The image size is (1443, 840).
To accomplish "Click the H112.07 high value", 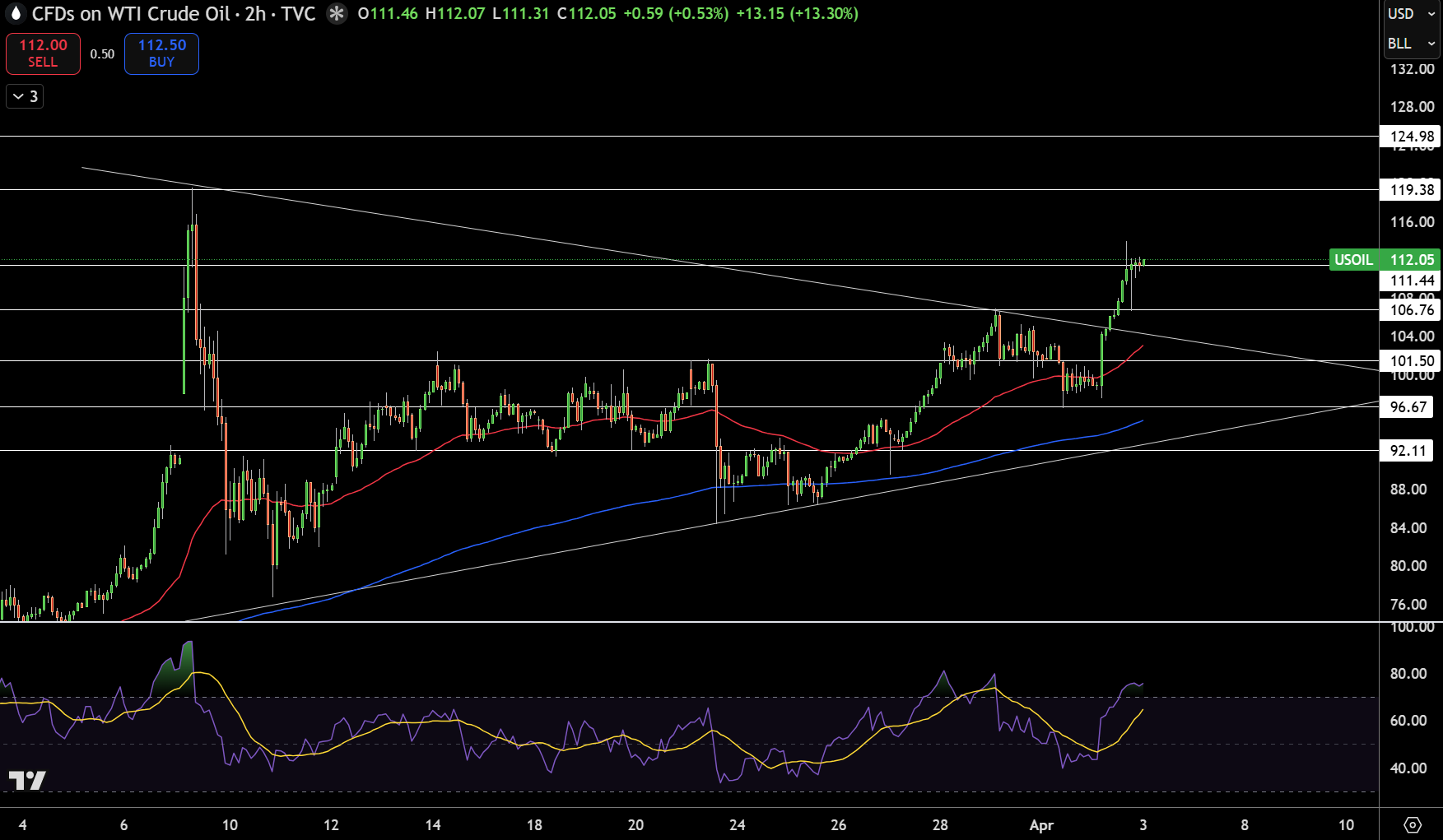I will coord(455,14).
